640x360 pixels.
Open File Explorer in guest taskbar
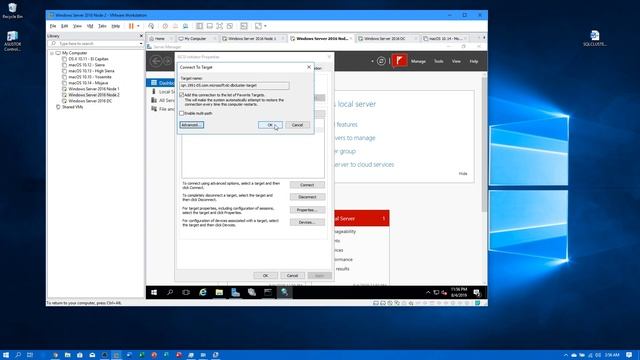(x=219, y=292)
